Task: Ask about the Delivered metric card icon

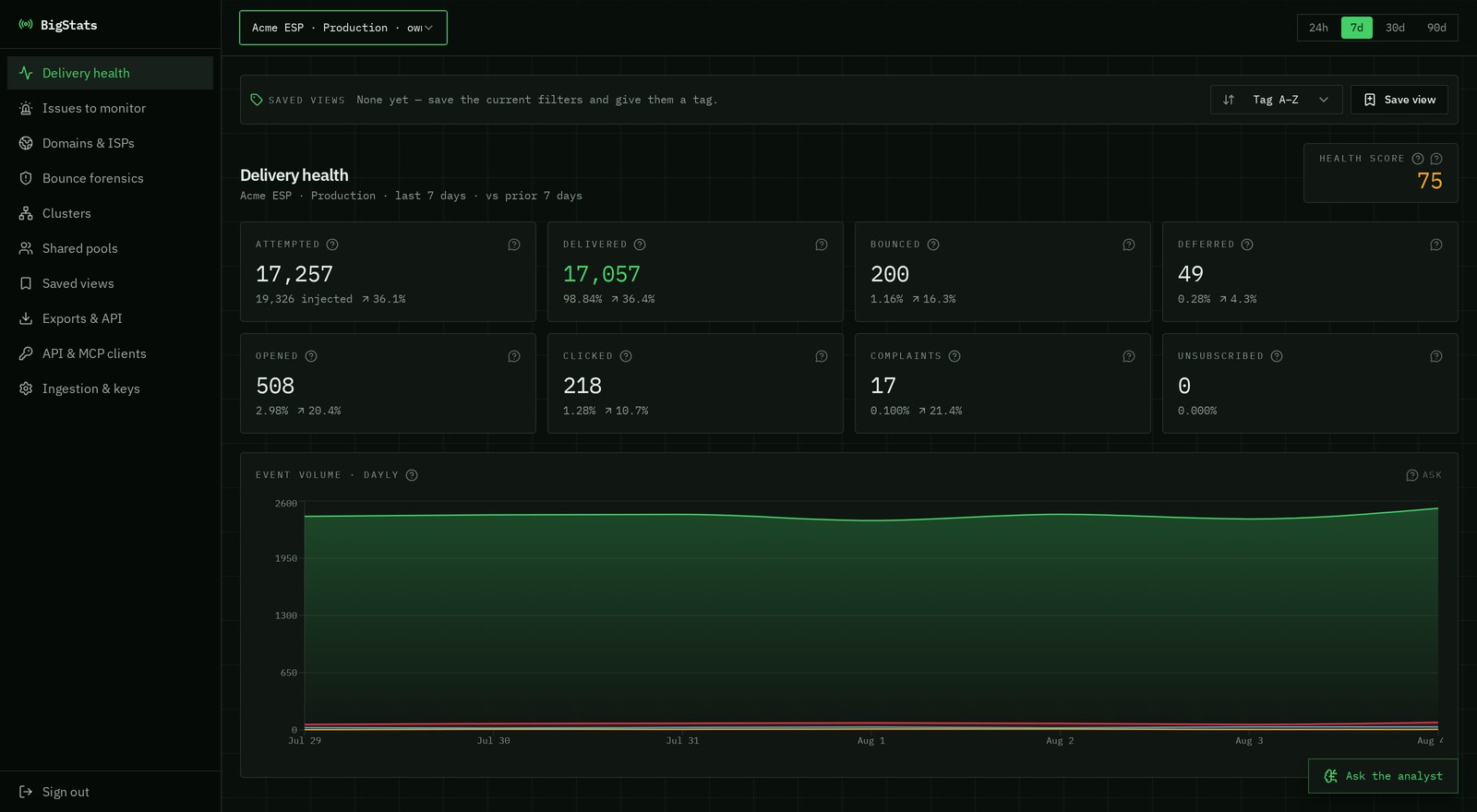Action: [822, 245]
